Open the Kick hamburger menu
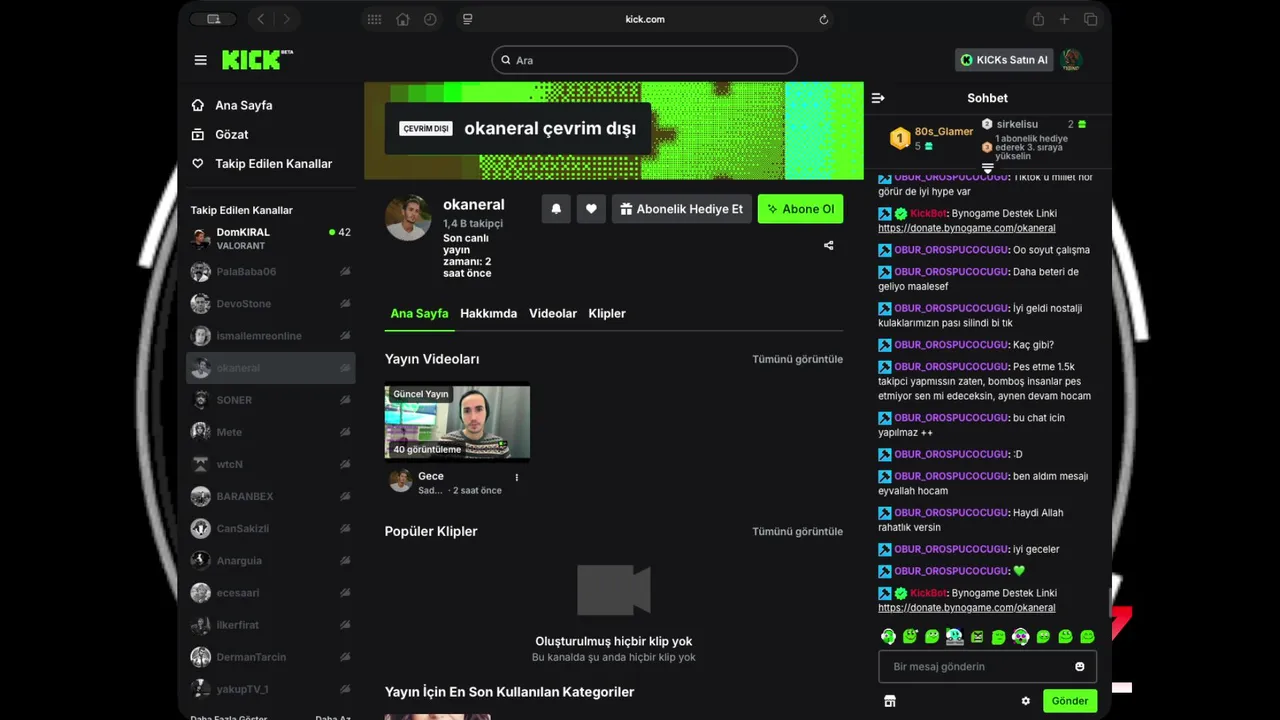Image resolution: width=1280 pixels, height=720 pixels. click(200, 60)
